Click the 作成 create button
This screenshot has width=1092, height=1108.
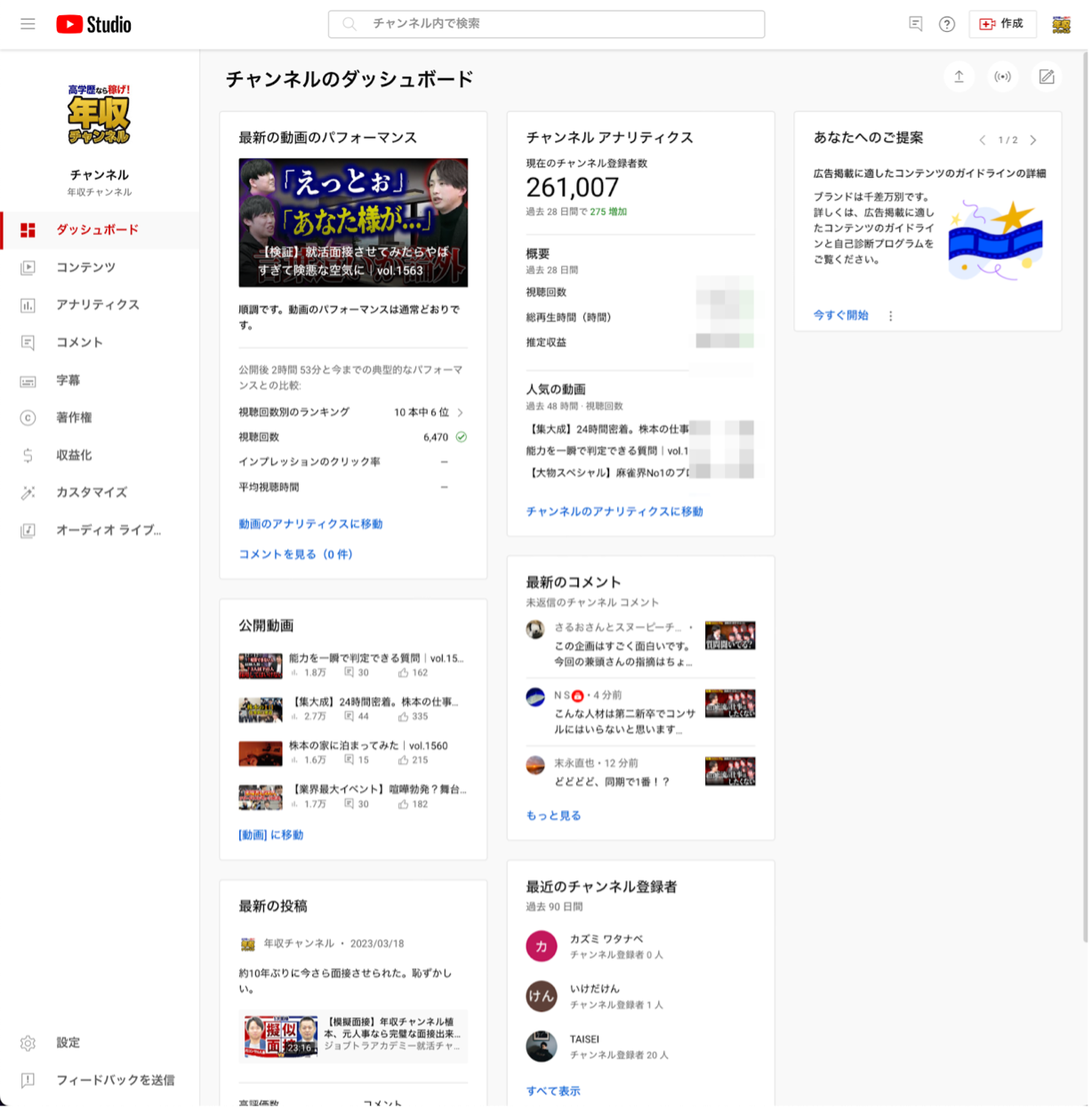pyautogui.click(x=1002, y=24)
